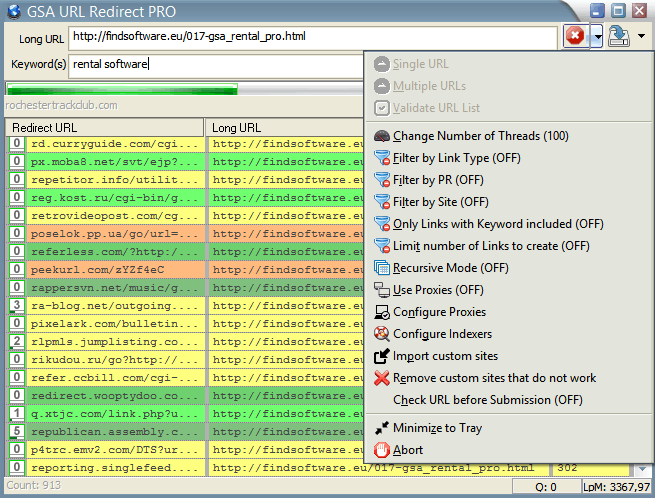Select Filter by Link Type
This screenshot has width=655, height=498.
click(456, 158)
